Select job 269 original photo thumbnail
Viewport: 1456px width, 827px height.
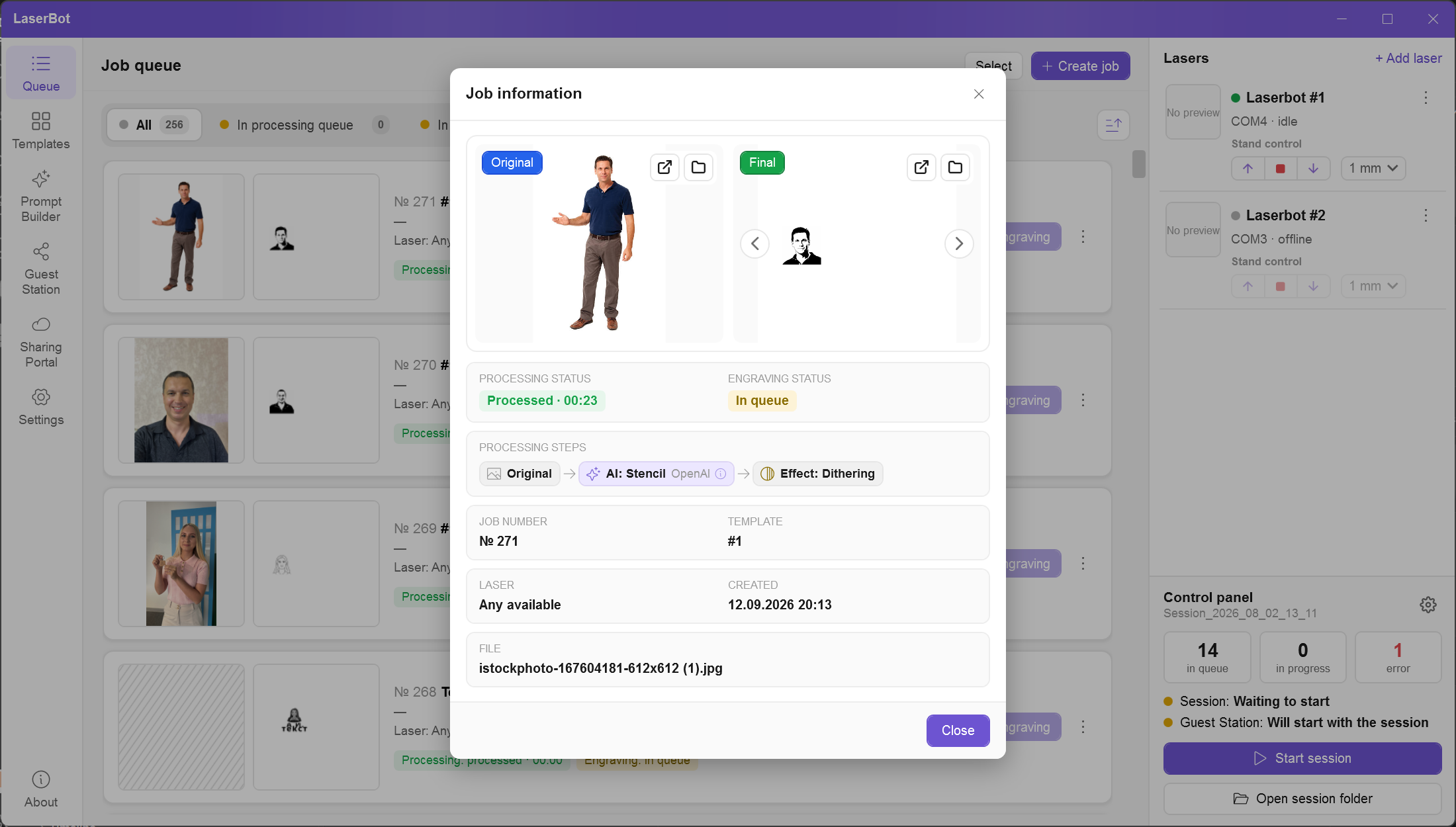pos(181,564)
